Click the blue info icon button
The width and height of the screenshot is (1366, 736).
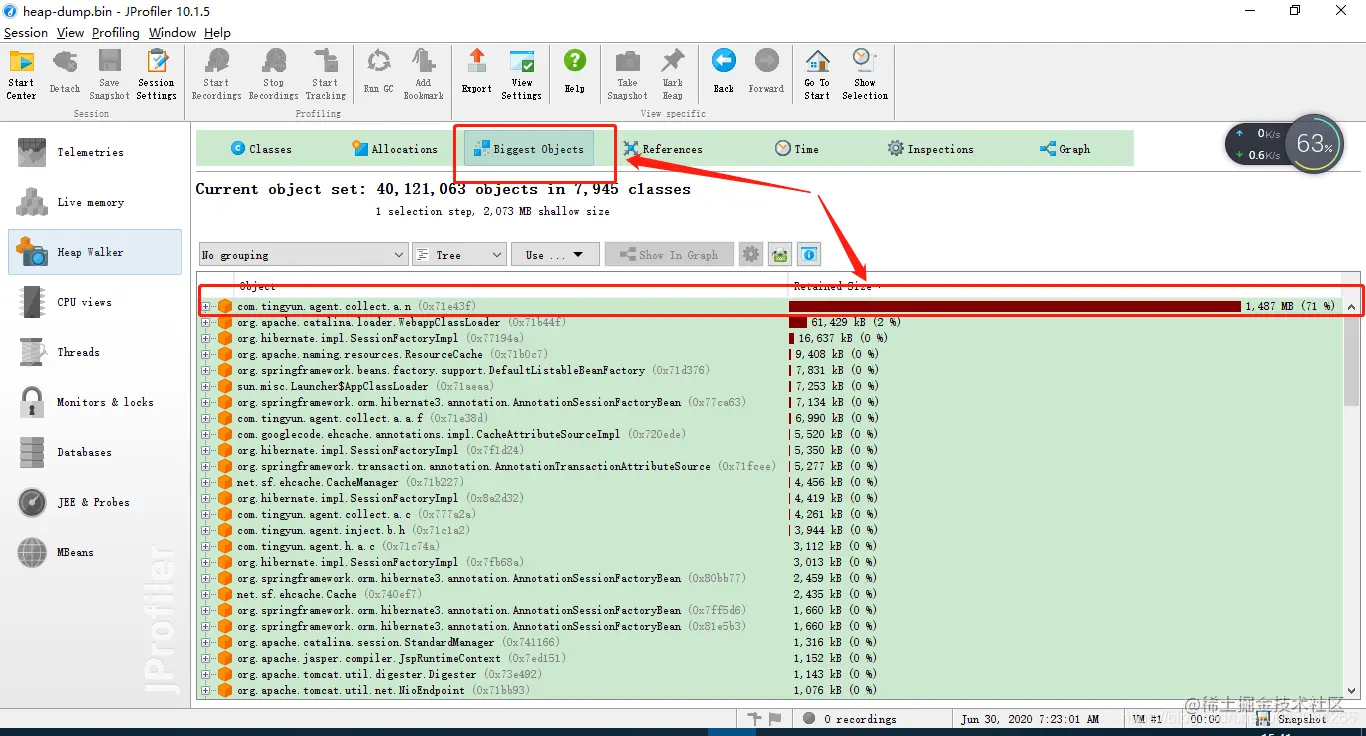tap(809, 255)
